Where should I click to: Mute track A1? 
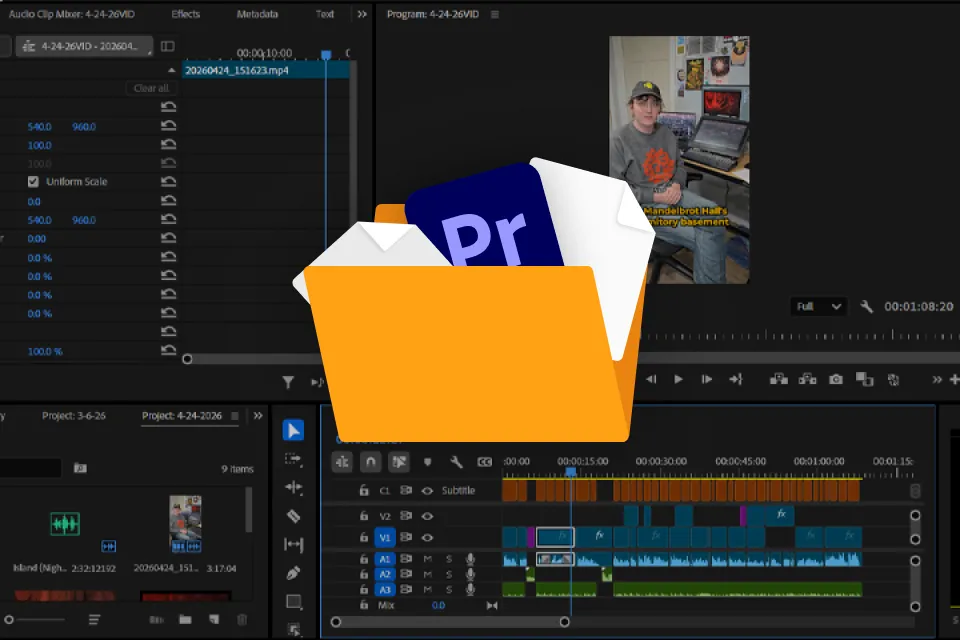pos(427,559)
